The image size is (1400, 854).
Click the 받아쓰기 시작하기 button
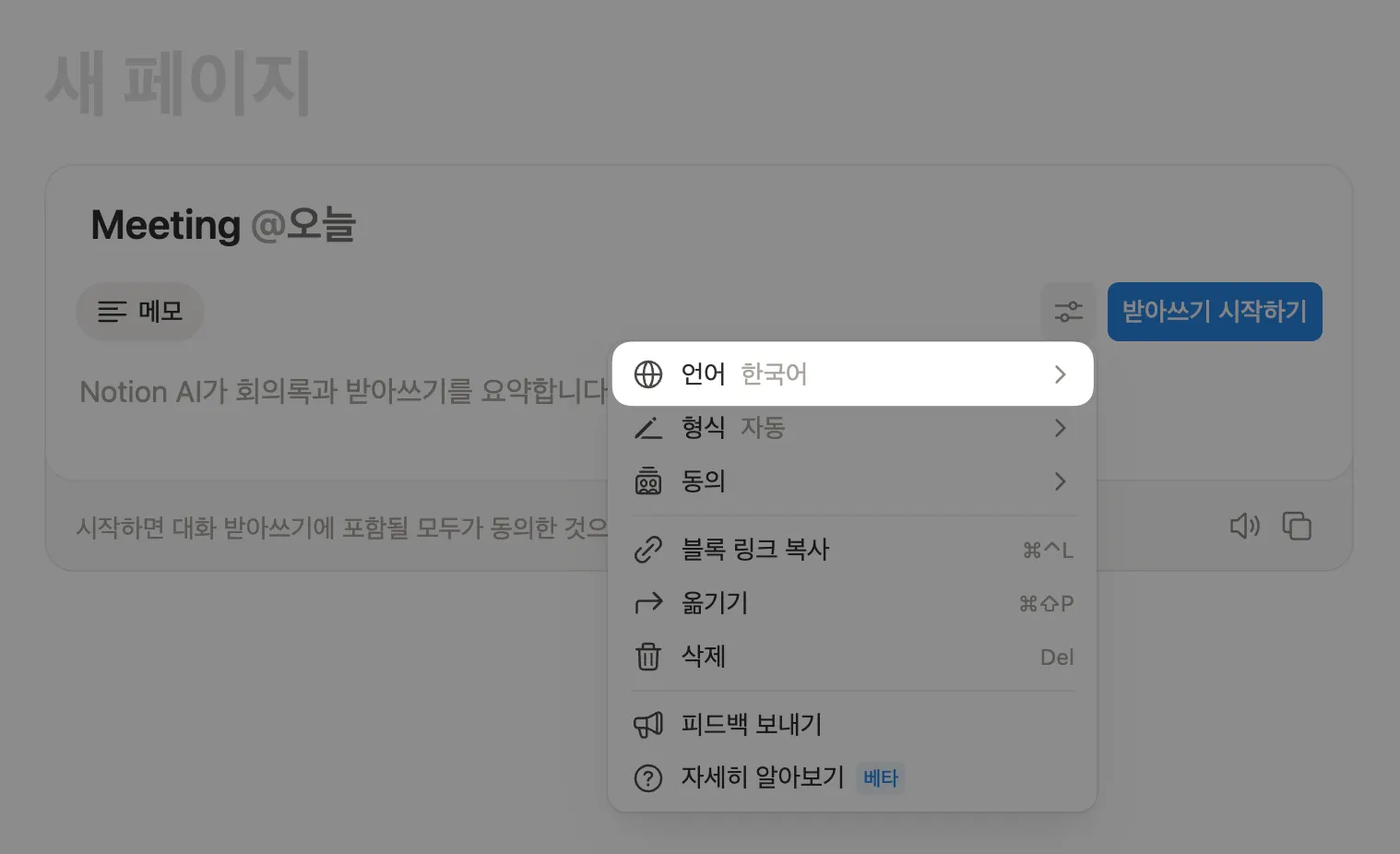[1215, 312]
